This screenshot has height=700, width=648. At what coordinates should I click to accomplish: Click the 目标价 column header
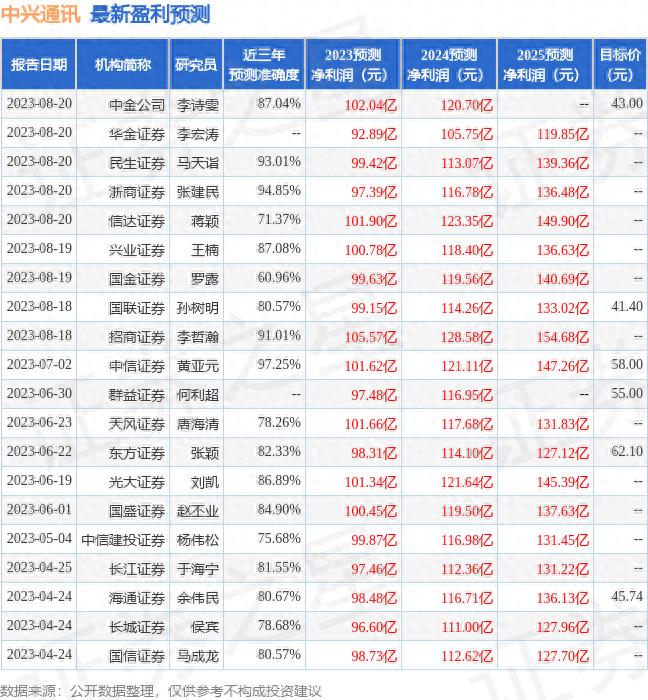620,65
